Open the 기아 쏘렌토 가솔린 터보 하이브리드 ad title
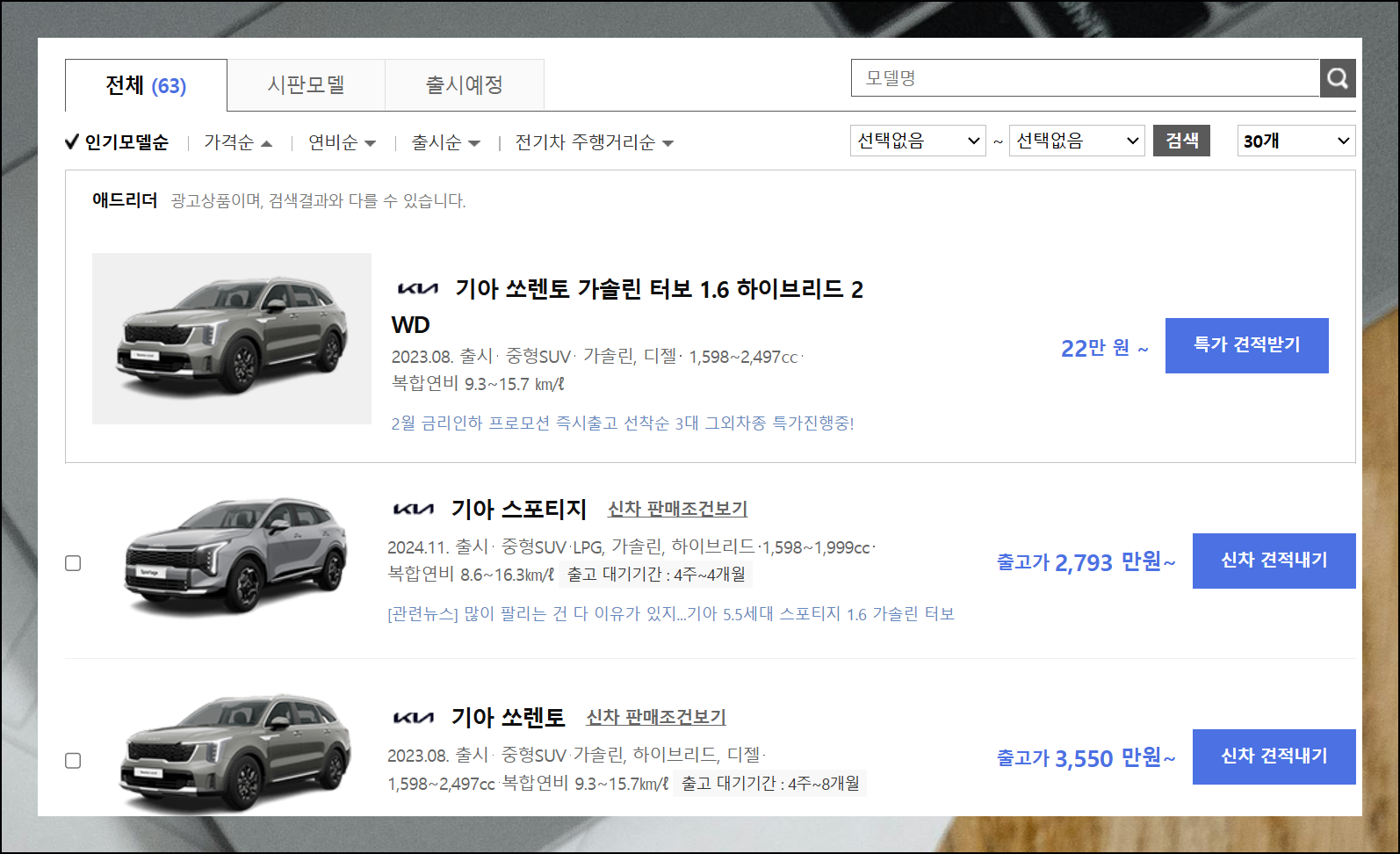 pyautogui.click(x=627, y=306)
